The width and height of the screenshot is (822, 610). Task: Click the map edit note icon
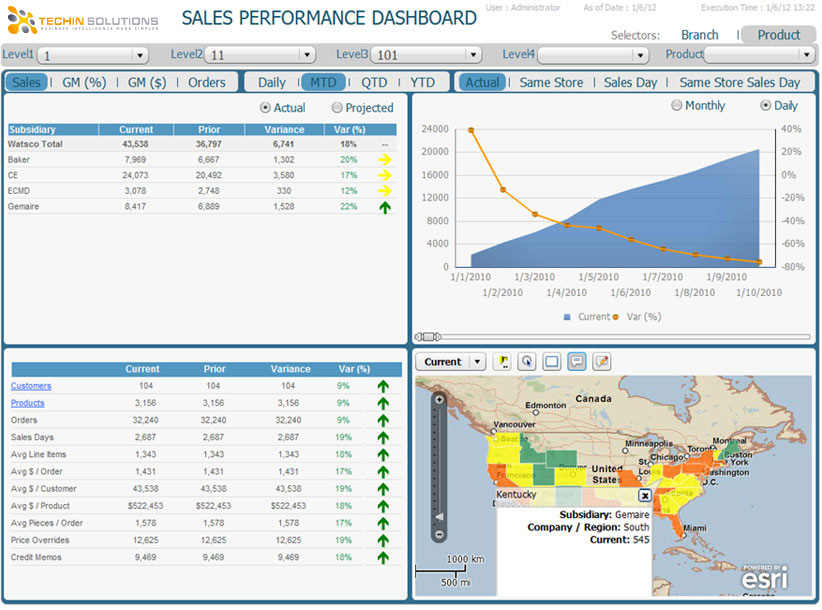(601, 362)
